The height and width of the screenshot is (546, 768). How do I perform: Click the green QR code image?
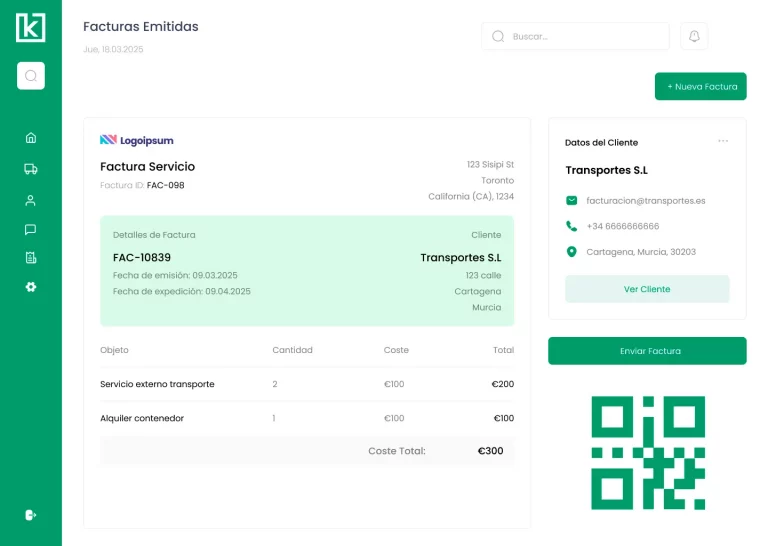coord(648,453)
